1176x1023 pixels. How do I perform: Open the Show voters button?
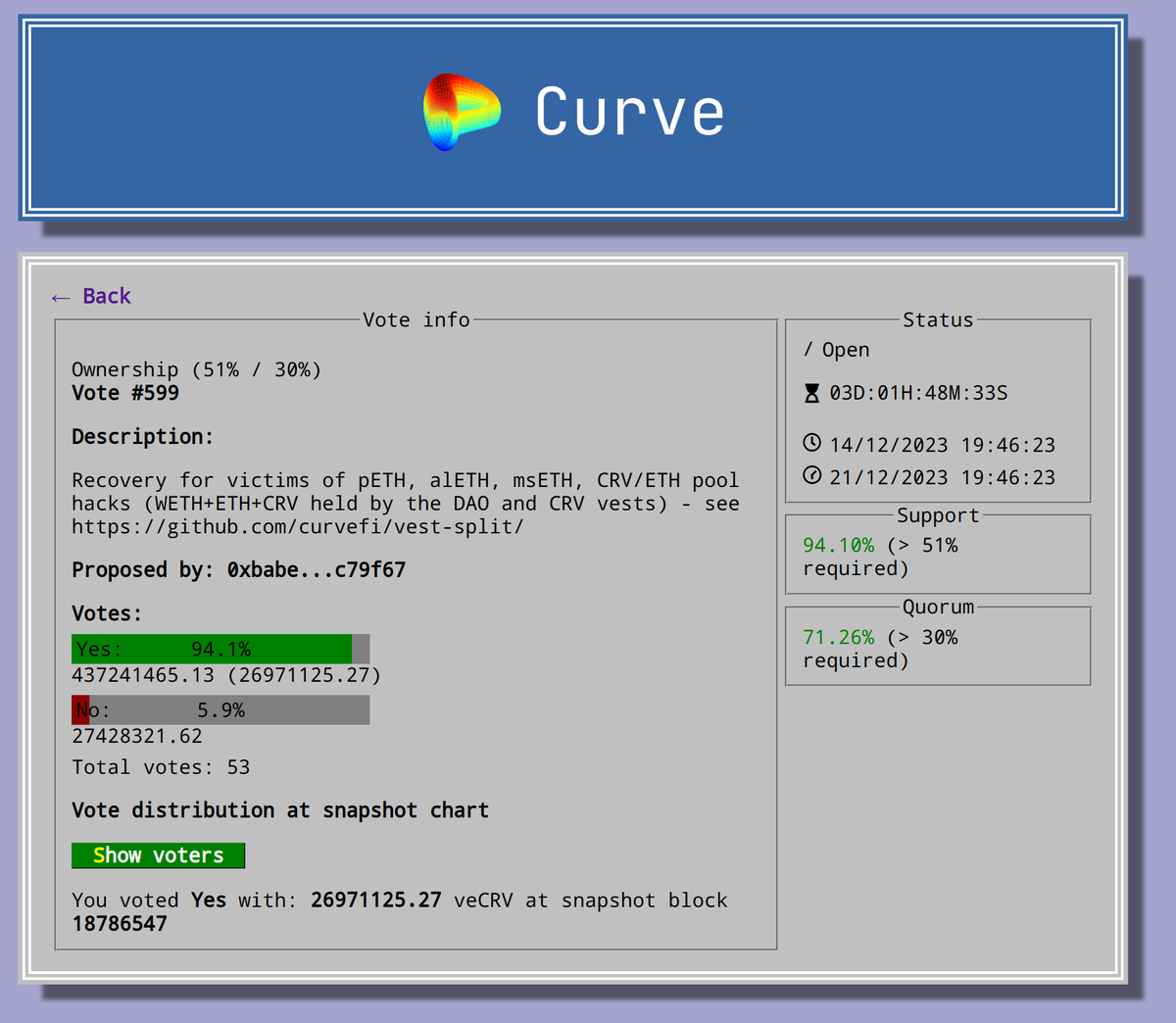[158, 855]
